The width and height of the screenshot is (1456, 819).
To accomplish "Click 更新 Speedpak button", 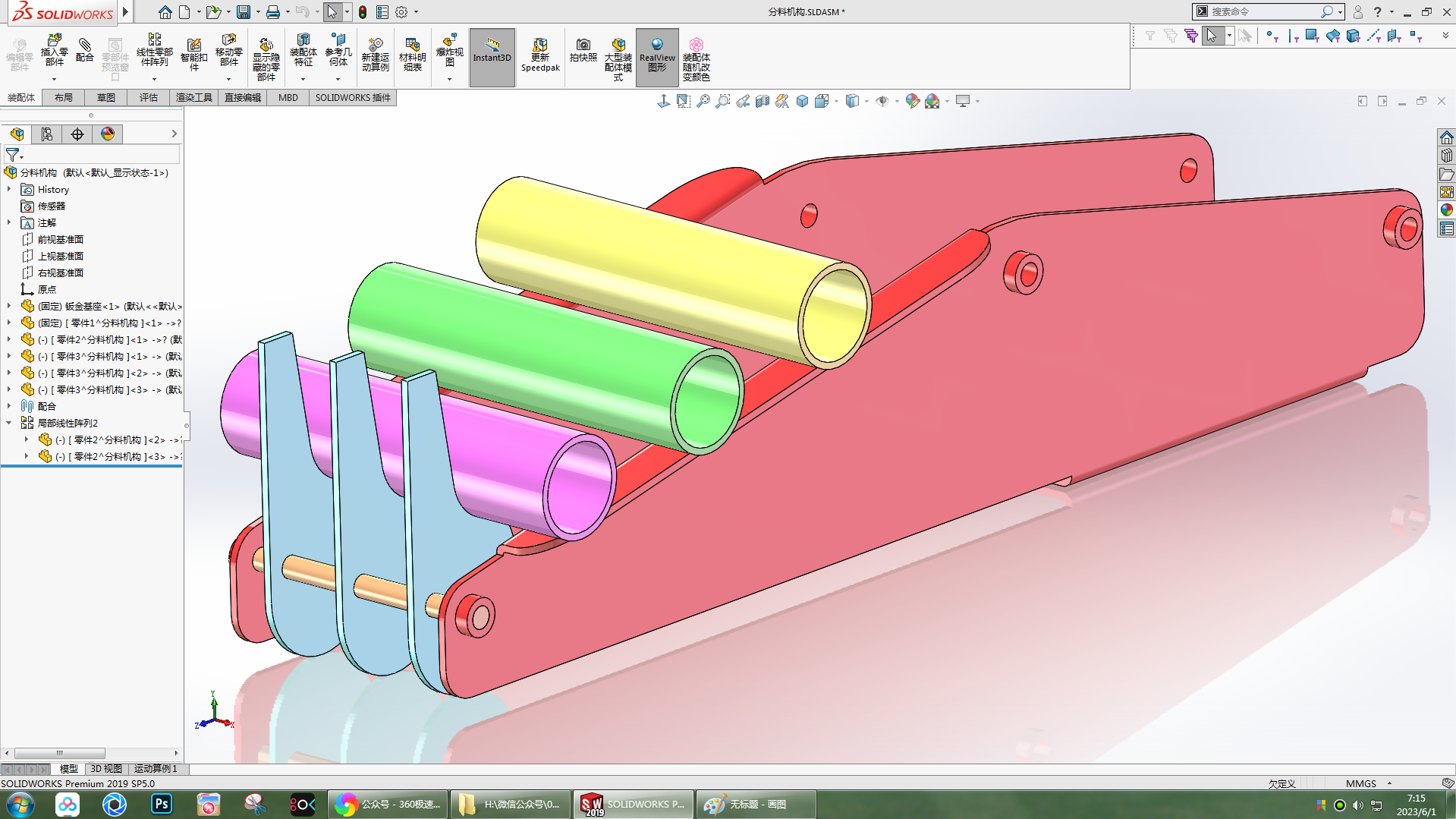I will tap(540, 55).
